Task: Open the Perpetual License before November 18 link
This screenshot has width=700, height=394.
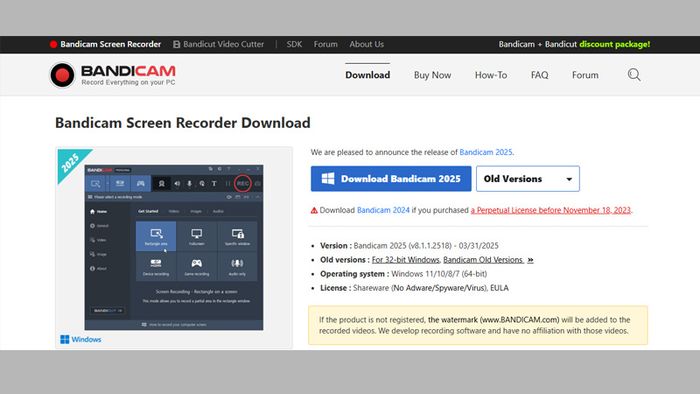Action: tap(551, 210)
